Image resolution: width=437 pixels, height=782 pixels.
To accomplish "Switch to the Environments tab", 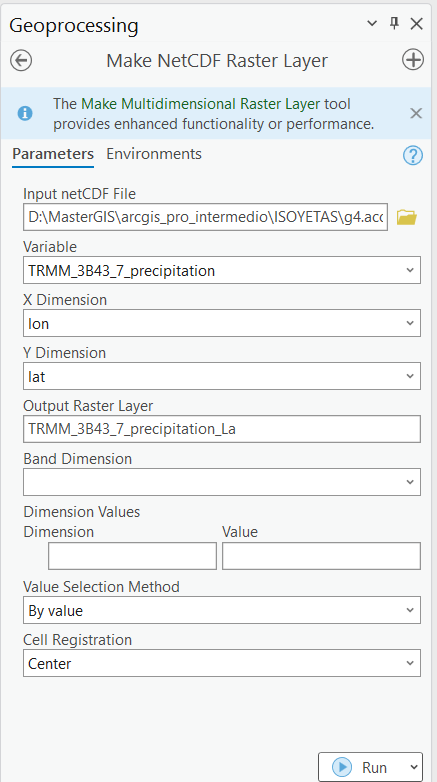I will tap(154, 154).
